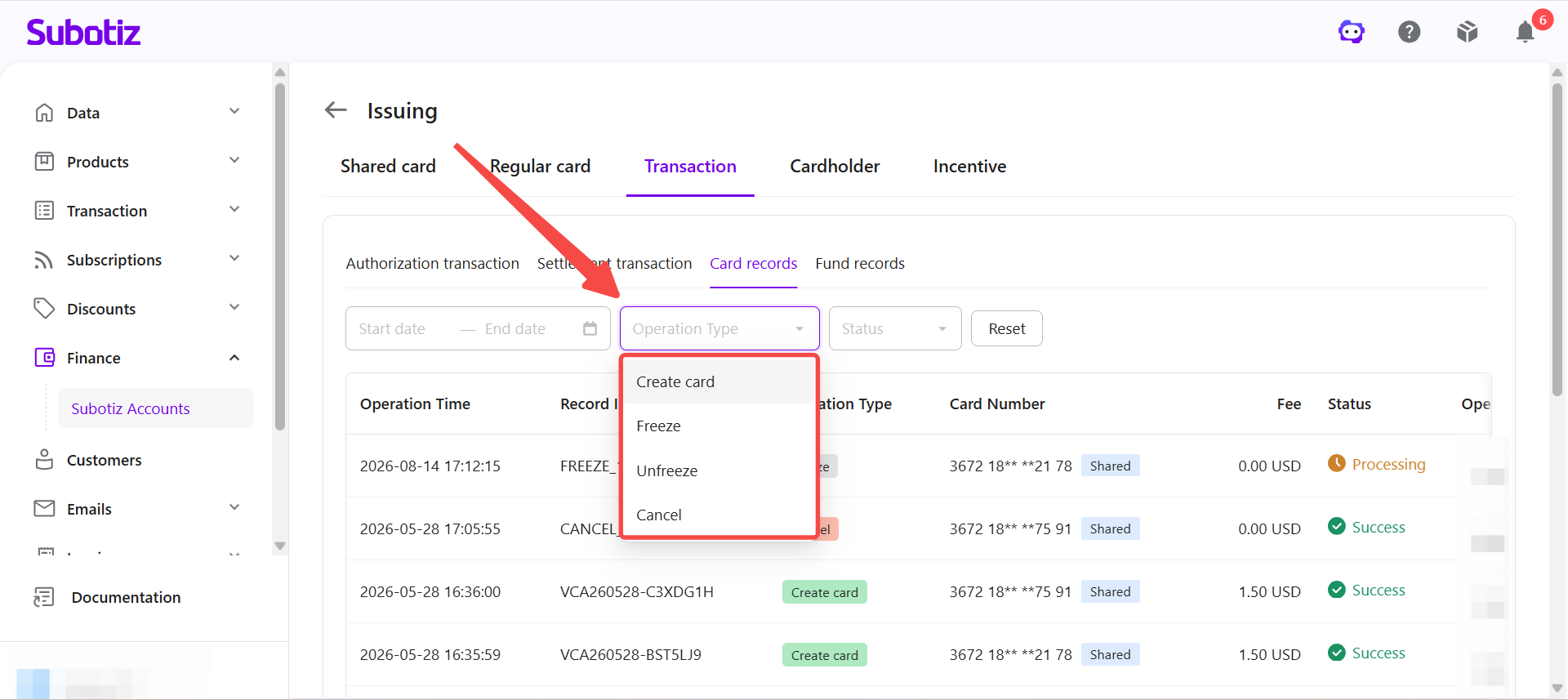Expand the Products menu chevron
Screen dimensions: 1568x700
234,160
